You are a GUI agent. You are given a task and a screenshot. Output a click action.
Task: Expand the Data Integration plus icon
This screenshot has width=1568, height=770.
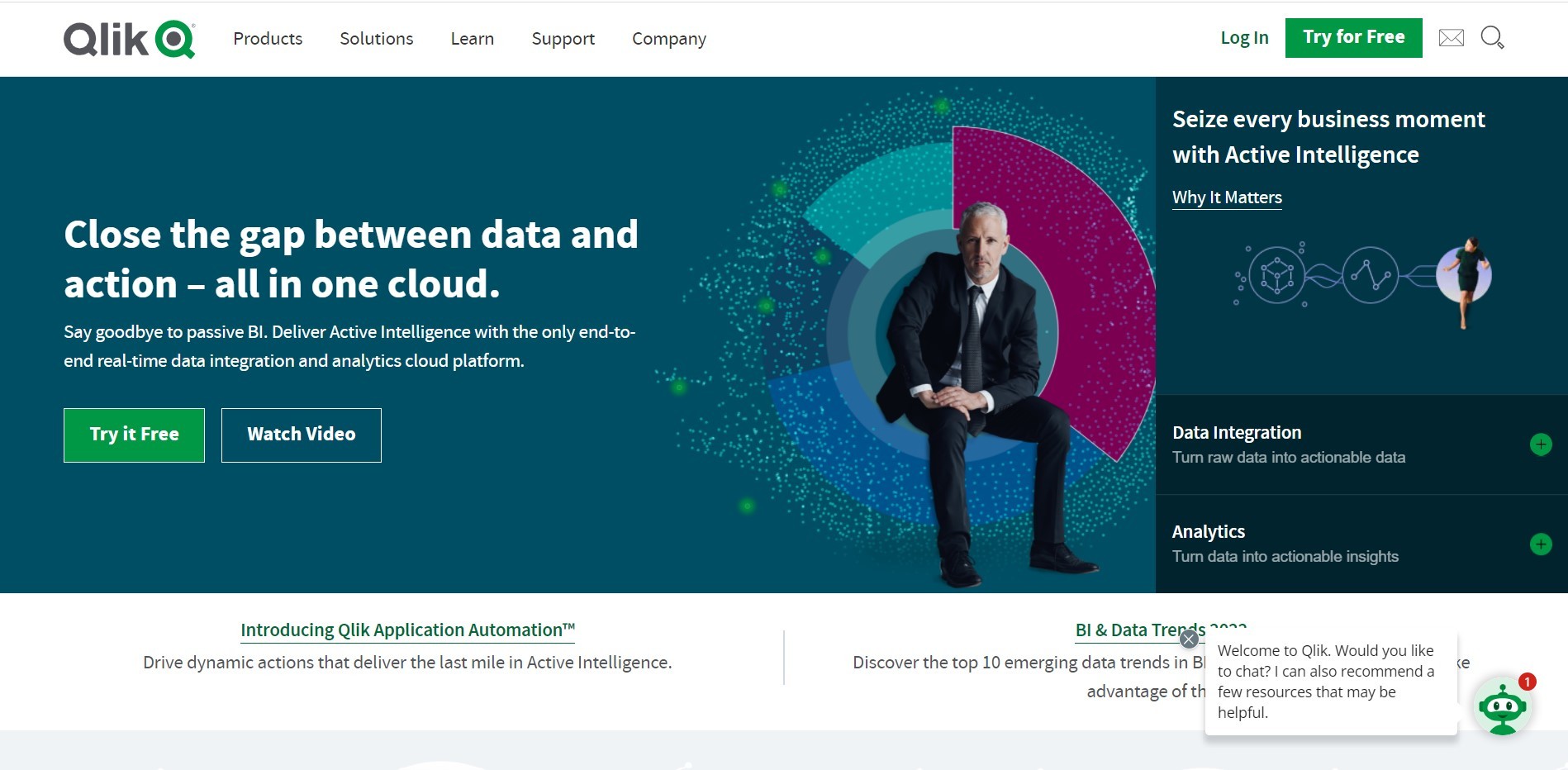click(1541, 444)
